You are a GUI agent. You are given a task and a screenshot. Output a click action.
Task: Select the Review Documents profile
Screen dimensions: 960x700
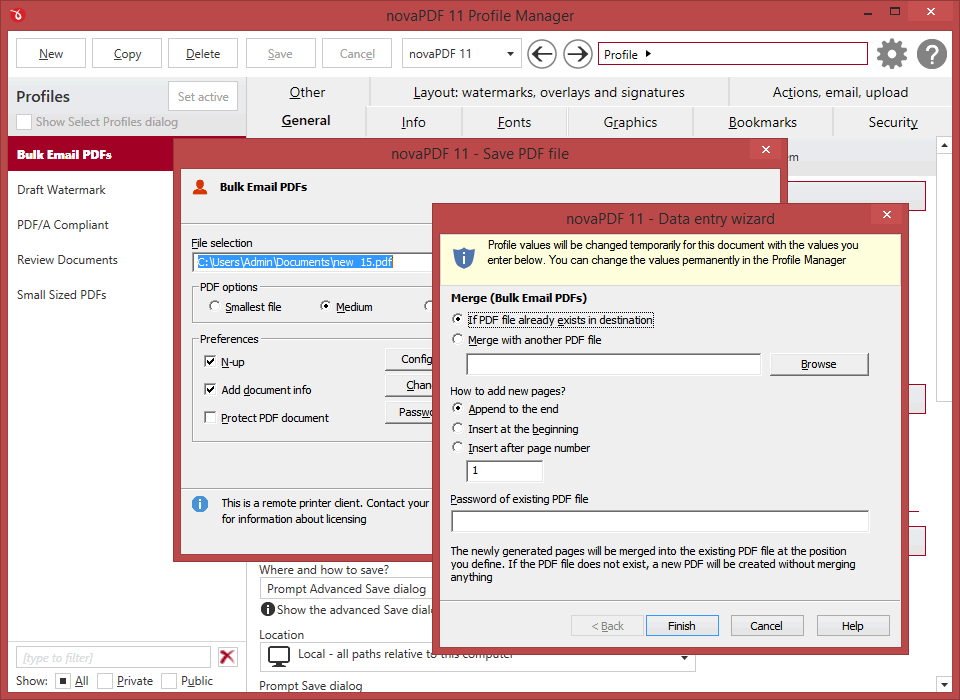pos(91,260)
